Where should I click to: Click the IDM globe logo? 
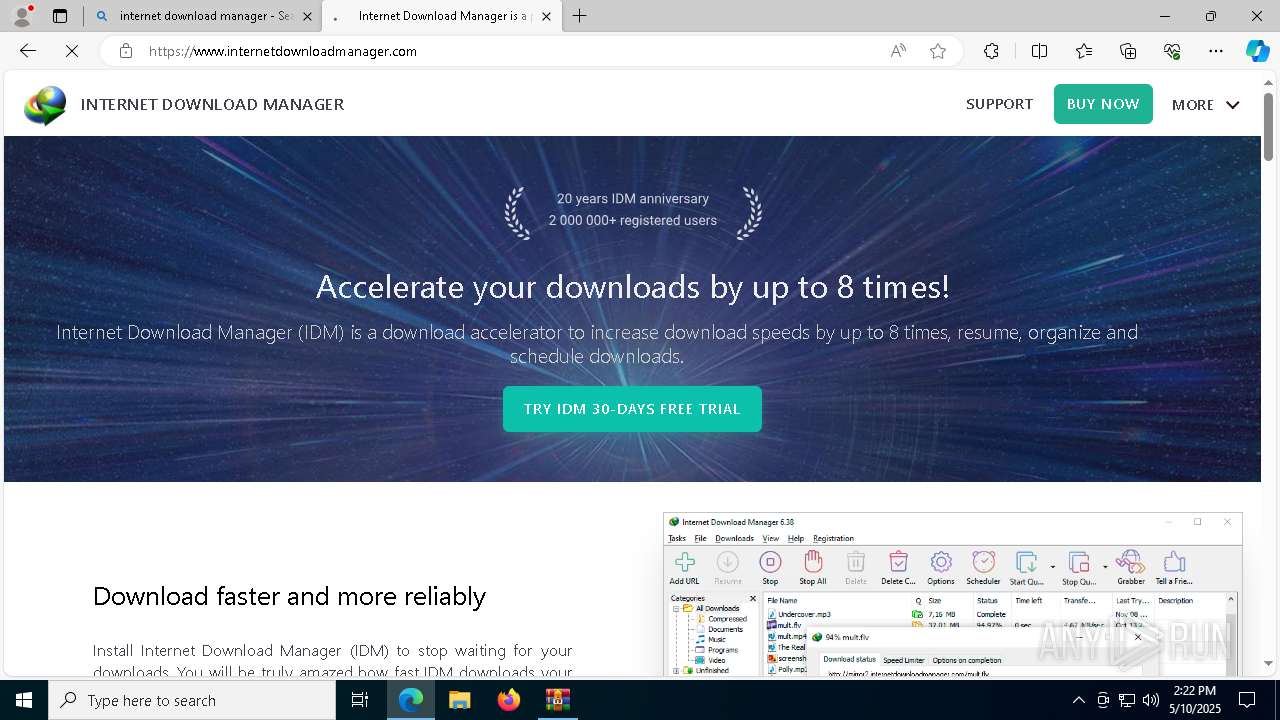pyautogui.click(x=46, y=105)
